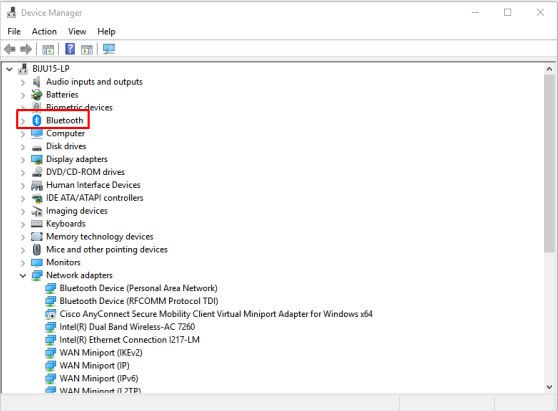Screen dimensions: 558x411
Task: Click the Back arrow toolbar icon
Action: 10,49
